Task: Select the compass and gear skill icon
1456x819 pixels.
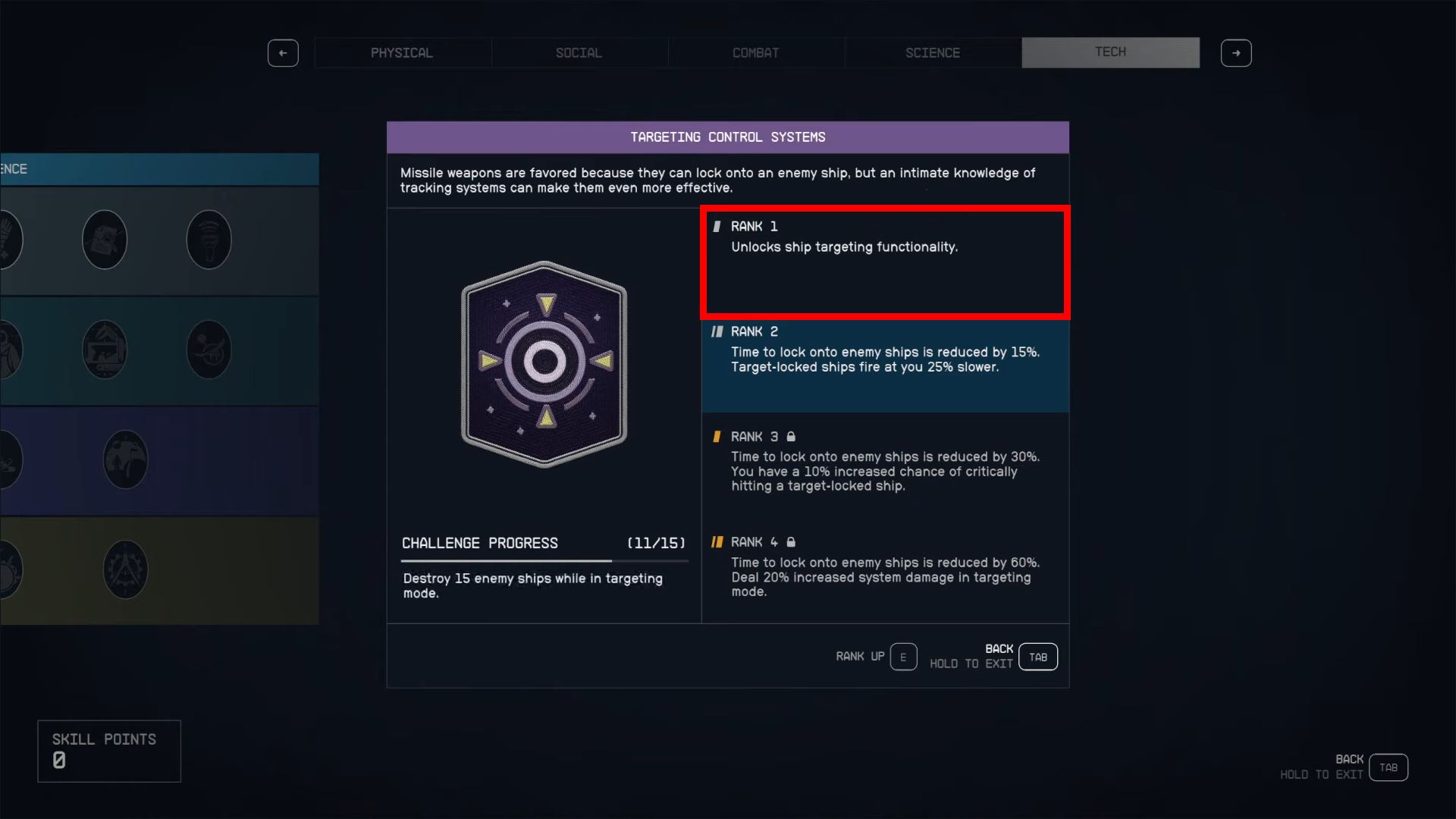Action: click(126, 570)
